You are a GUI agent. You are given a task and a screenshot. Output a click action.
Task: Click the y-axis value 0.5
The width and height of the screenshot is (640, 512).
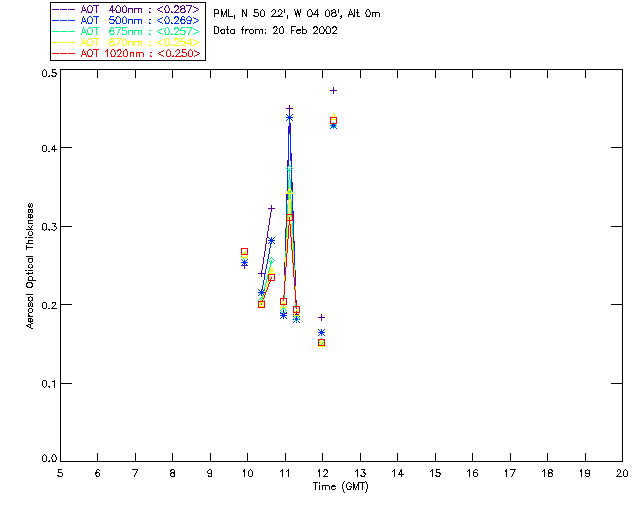(x=49, y=73)
